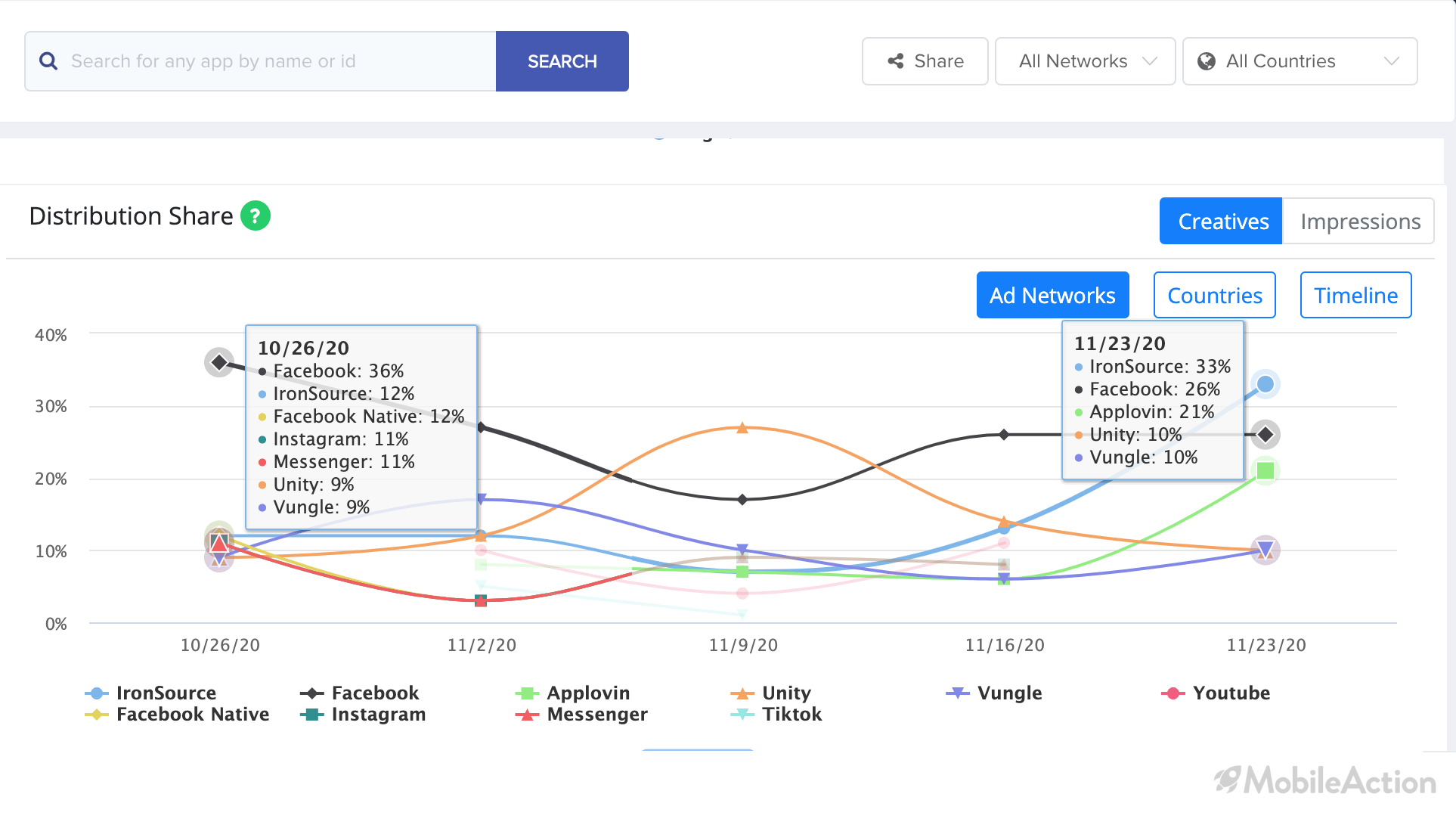1456x831 pixels.
Task: Click IronSource data point at 11/23/20
Action: 1265,384
